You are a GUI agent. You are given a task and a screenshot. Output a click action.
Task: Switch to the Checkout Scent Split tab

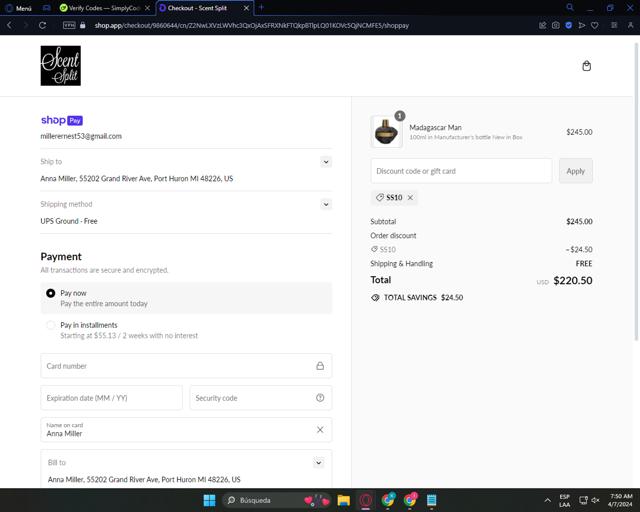click(x=204, y=8)
